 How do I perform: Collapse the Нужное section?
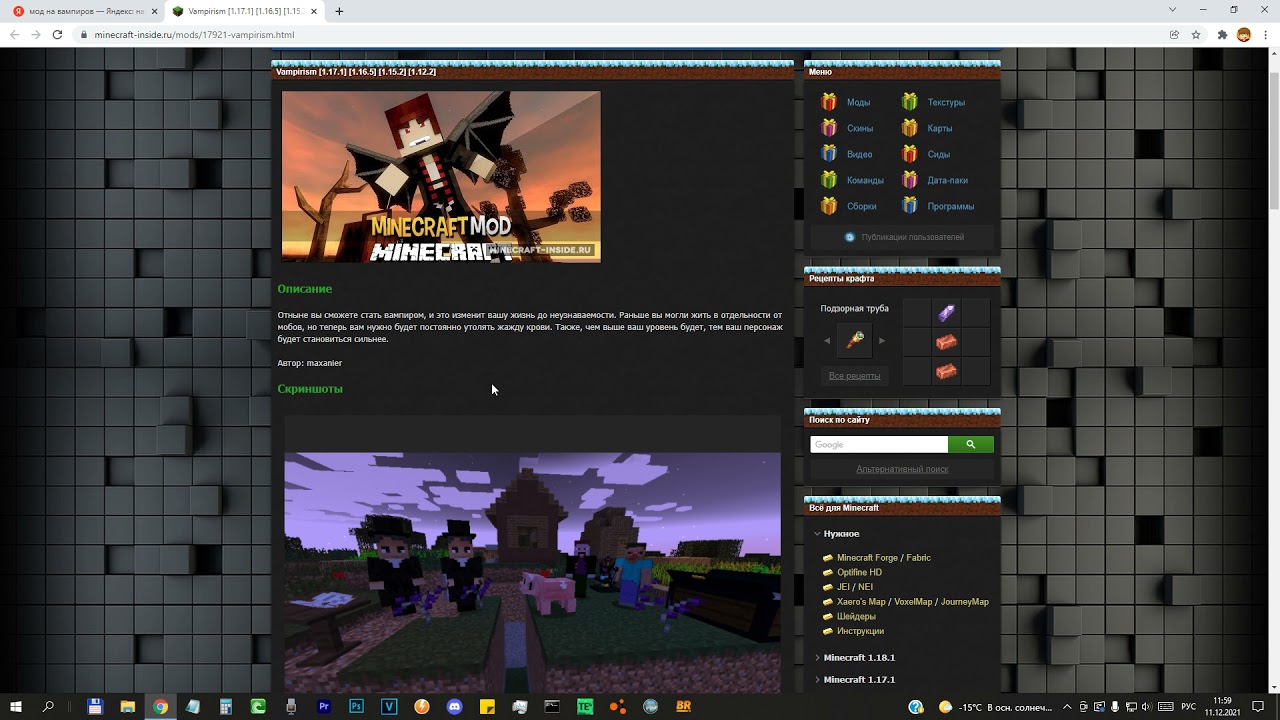(x=841, y=534)
